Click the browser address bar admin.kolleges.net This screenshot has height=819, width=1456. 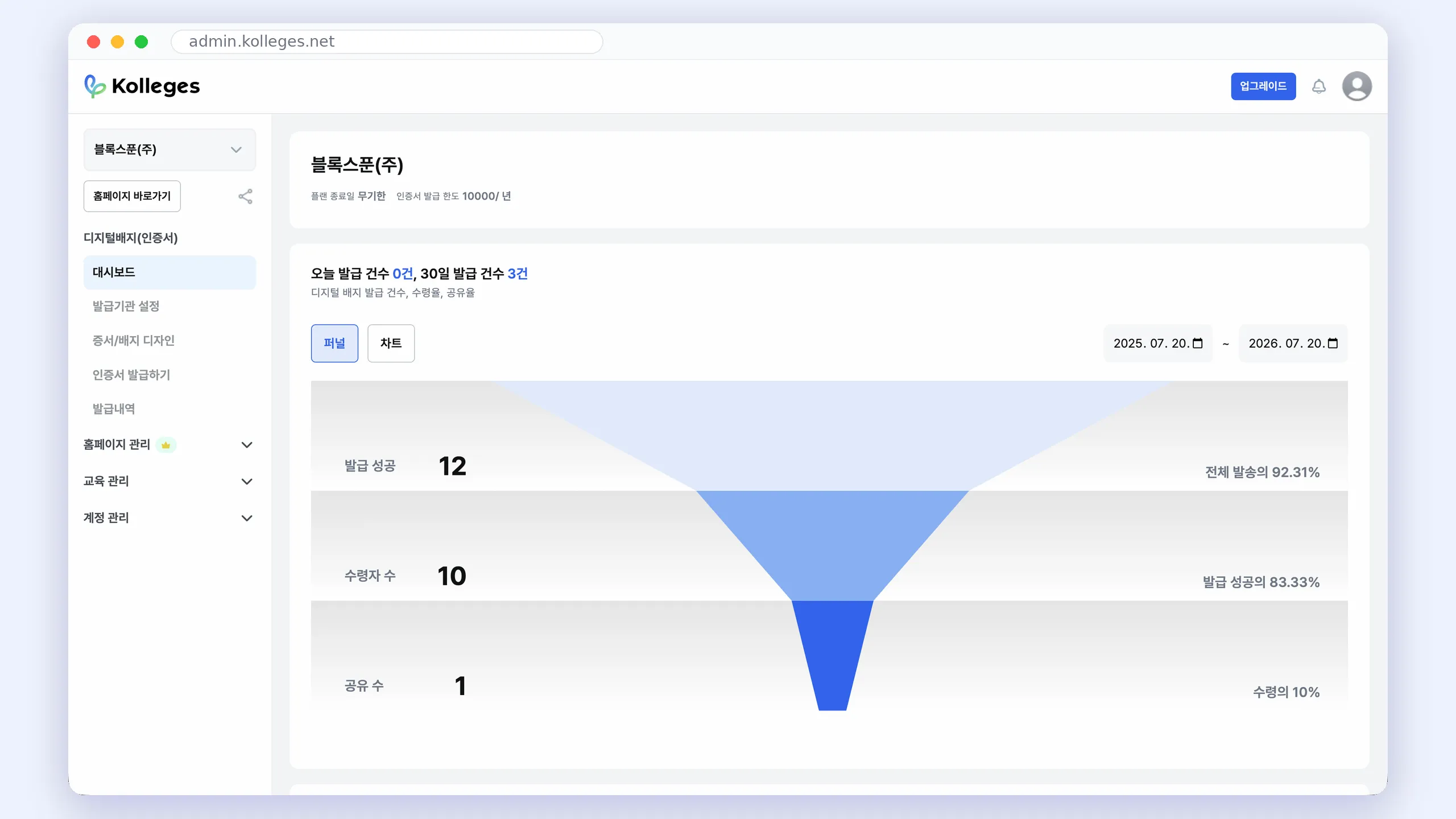pyautogui.click(x=387, y=42)
